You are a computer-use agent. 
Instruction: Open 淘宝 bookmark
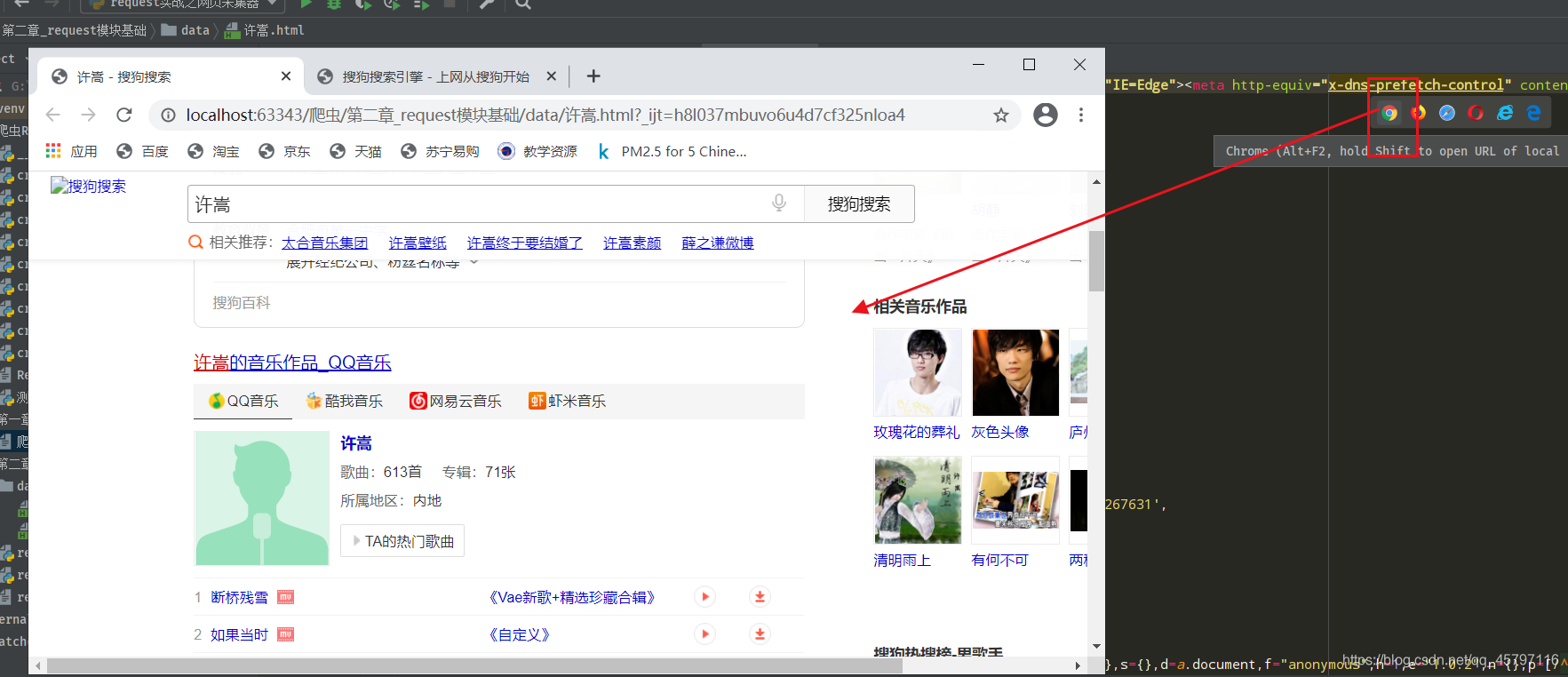point(213,151)
